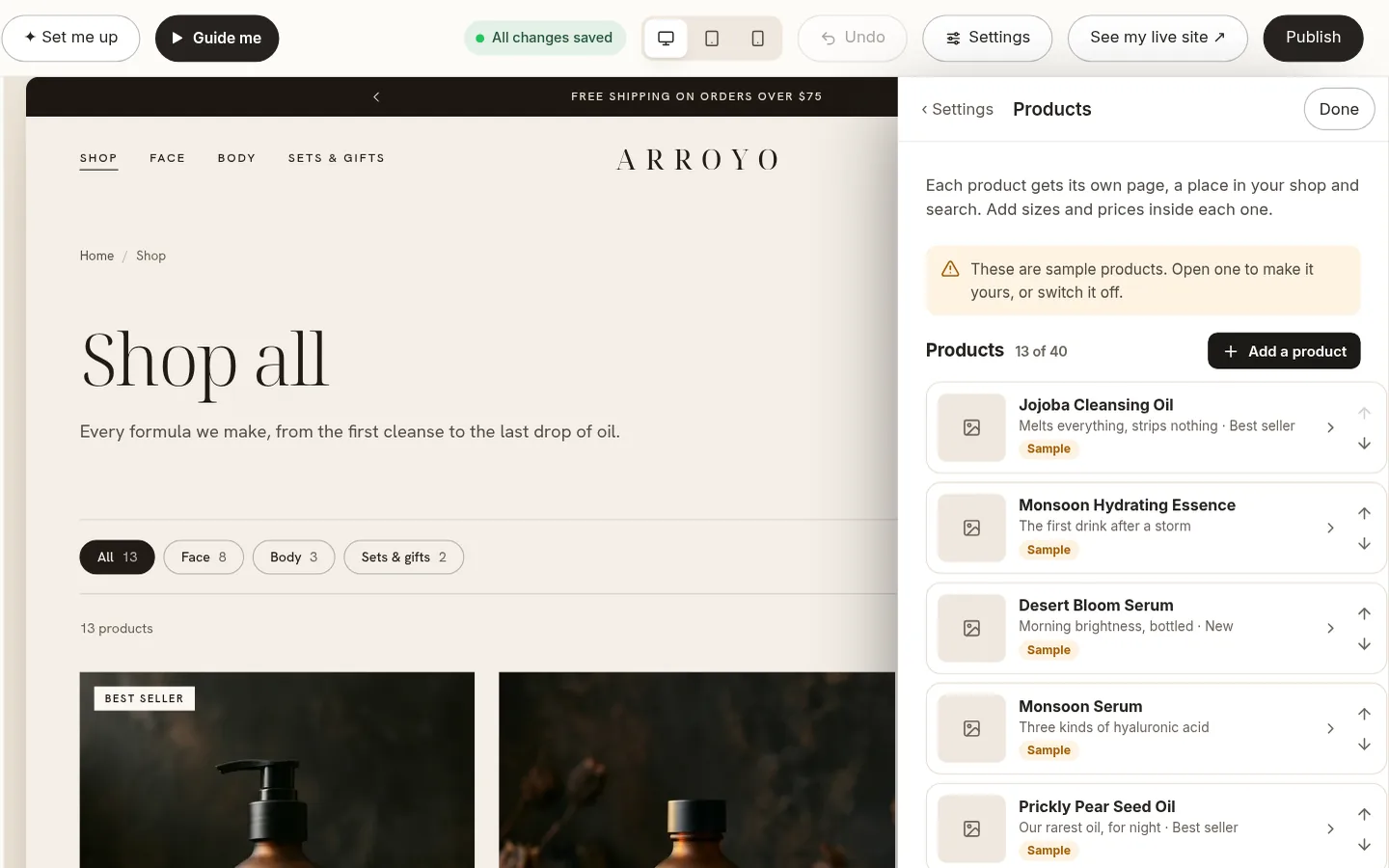Image resolution: width=1389 pixels, height=868 pixels.
Task: Switch to desktop preview
Action: 666,38
